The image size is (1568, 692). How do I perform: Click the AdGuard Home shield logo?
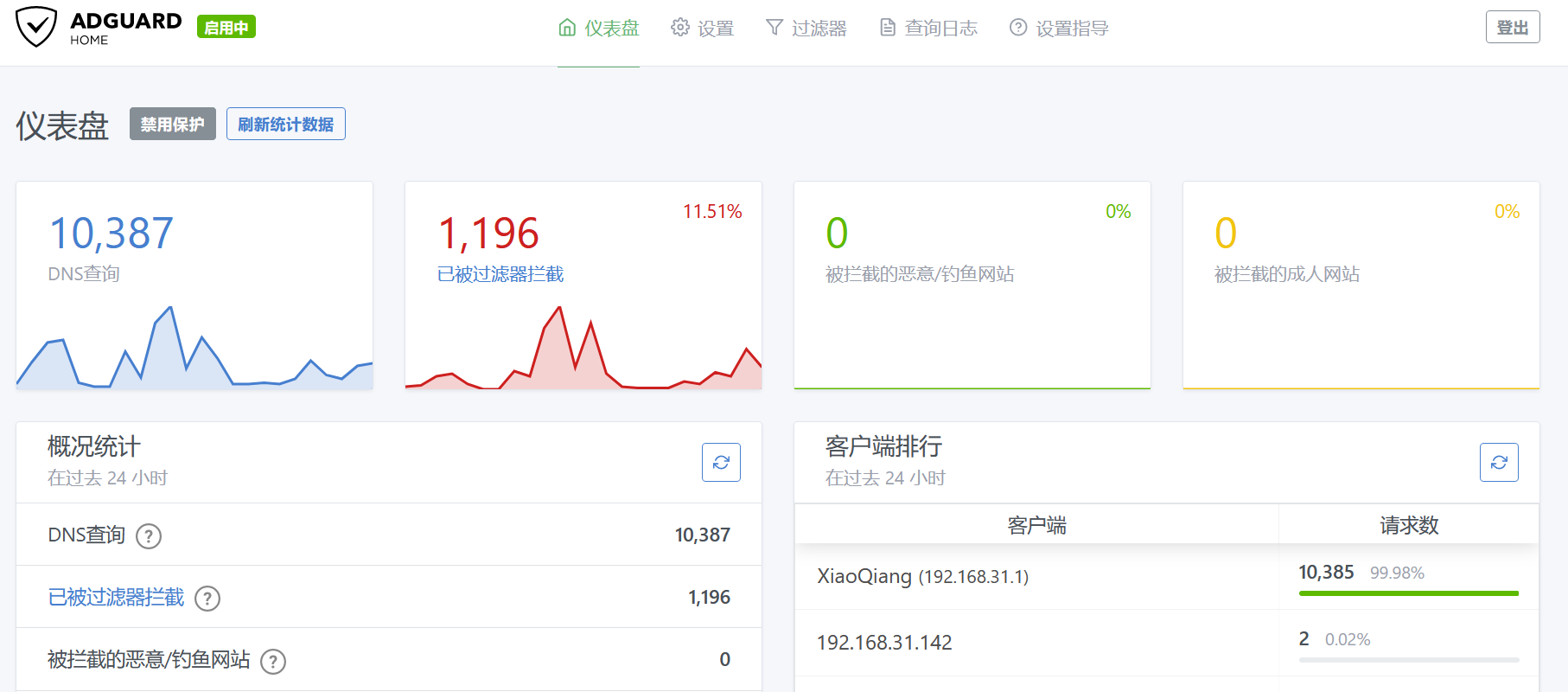(36, 27)
